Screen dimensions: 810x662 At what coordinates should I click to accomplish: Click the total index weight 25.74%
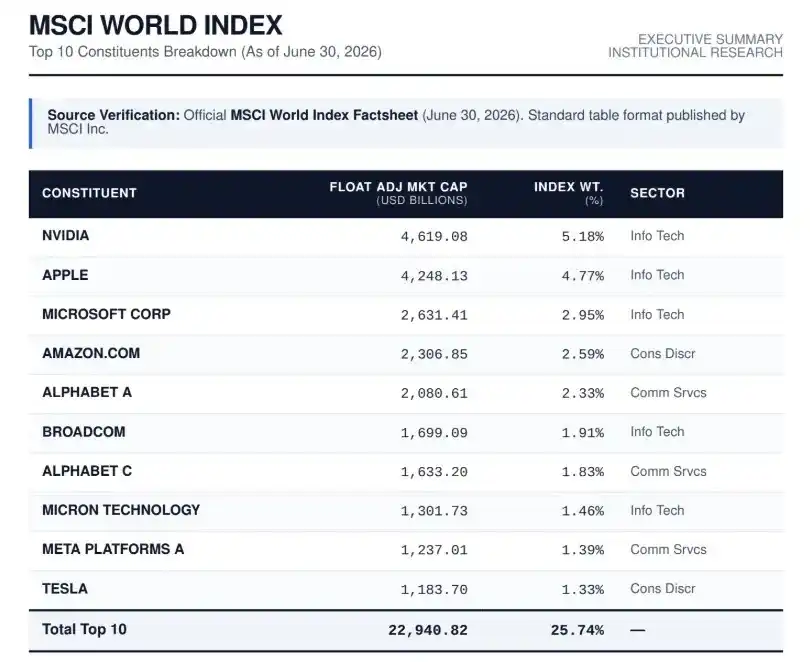pos(577,630)
